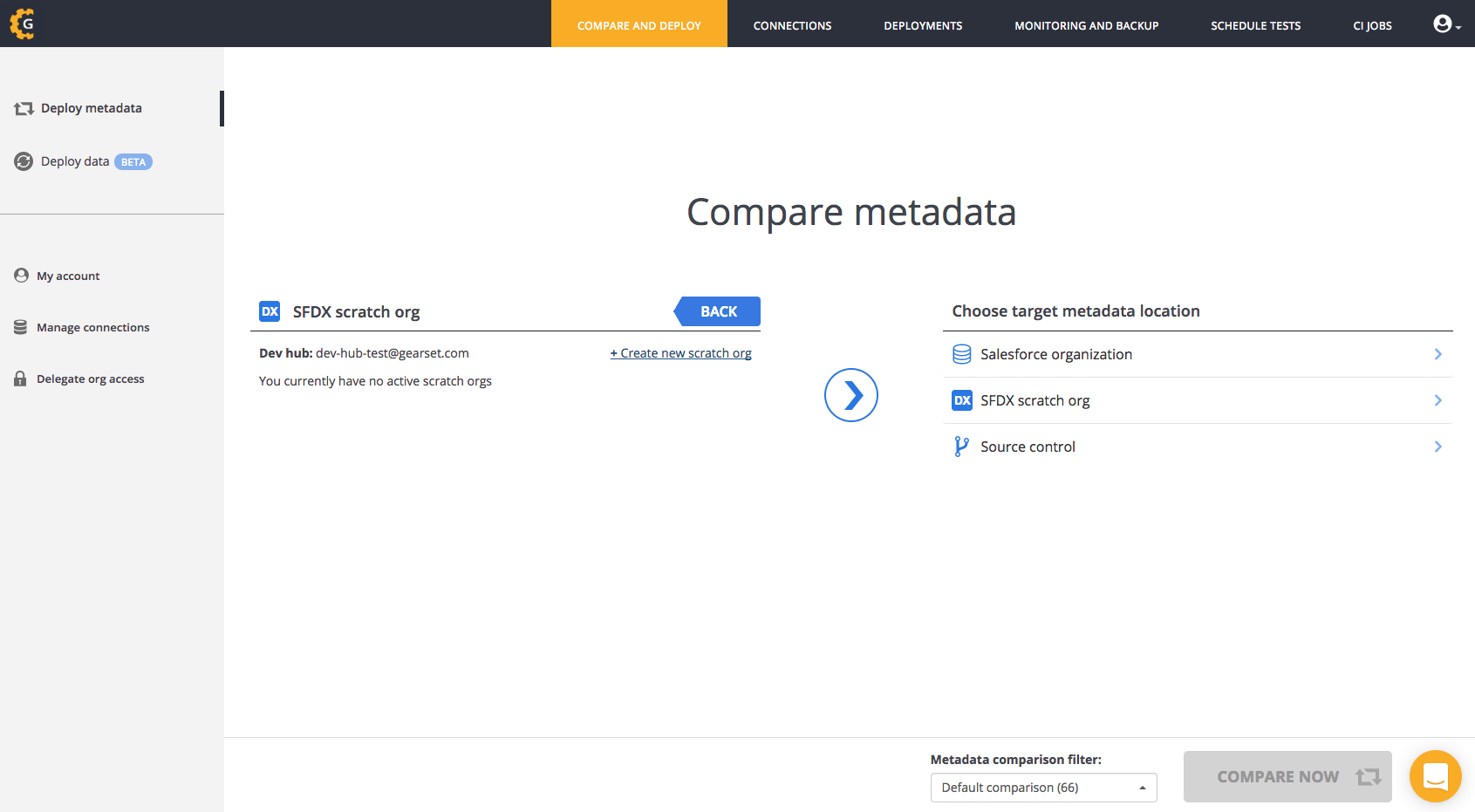Open the Monitoring and Backup tab

click(1086, 25)
